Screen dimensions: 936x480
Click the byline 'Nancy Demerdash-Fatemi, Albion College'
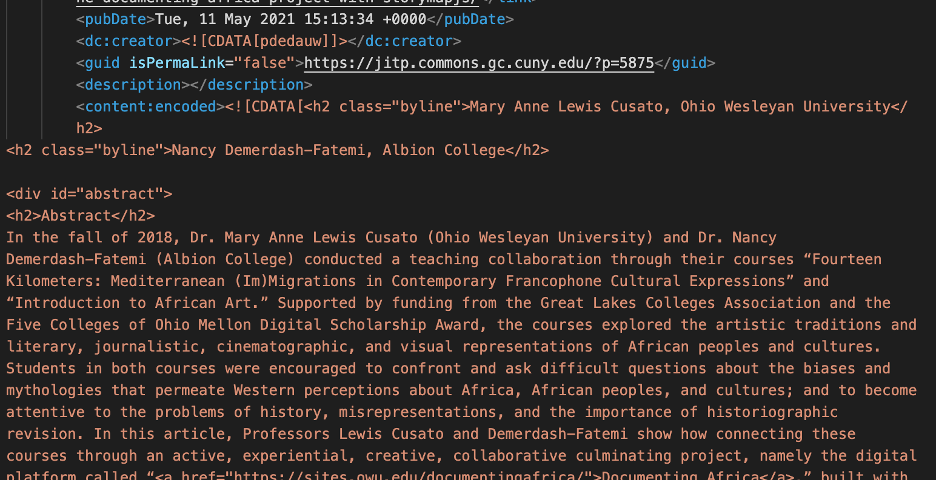coord(338,150)
